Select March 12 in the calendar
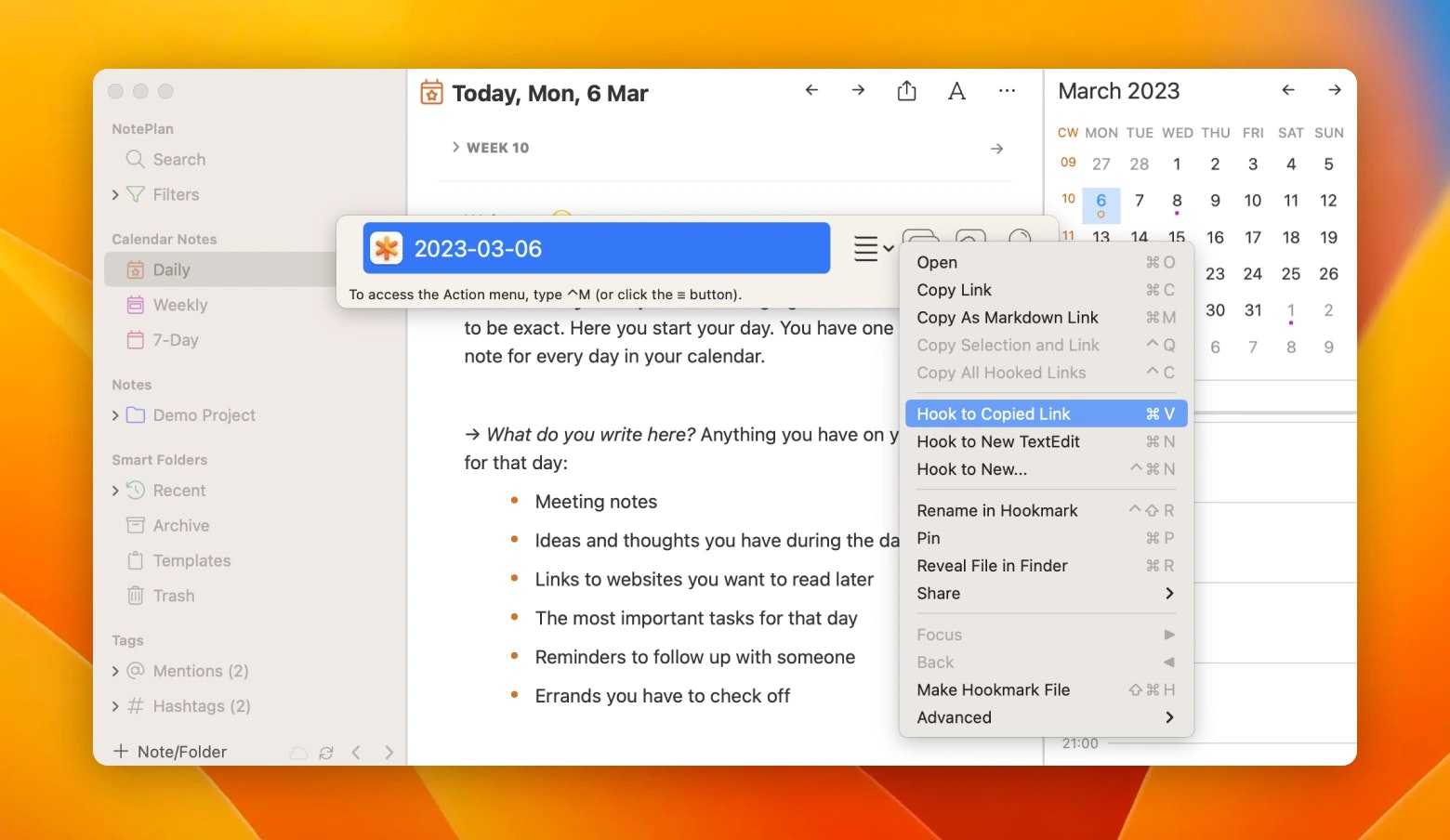1450x840 pixels. point(1328,200)
